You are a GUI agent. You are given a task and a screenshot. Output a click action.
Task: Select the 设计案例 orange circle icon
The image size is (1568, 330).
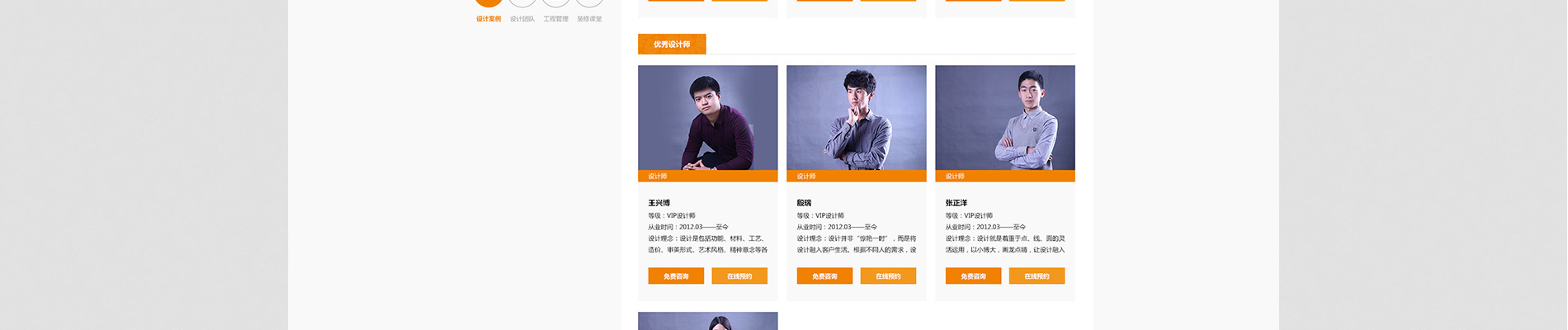(x=489, y=3)
